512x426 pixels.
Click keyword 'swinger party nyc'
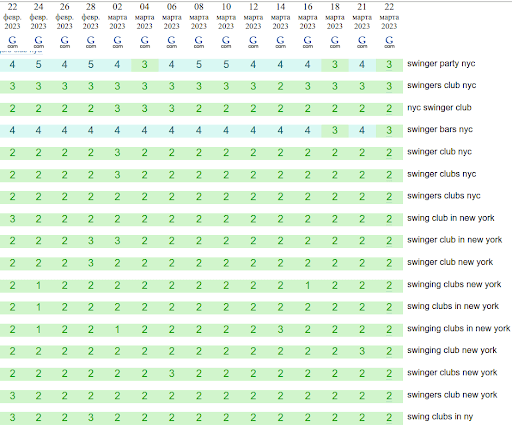(x=441, y=64)
